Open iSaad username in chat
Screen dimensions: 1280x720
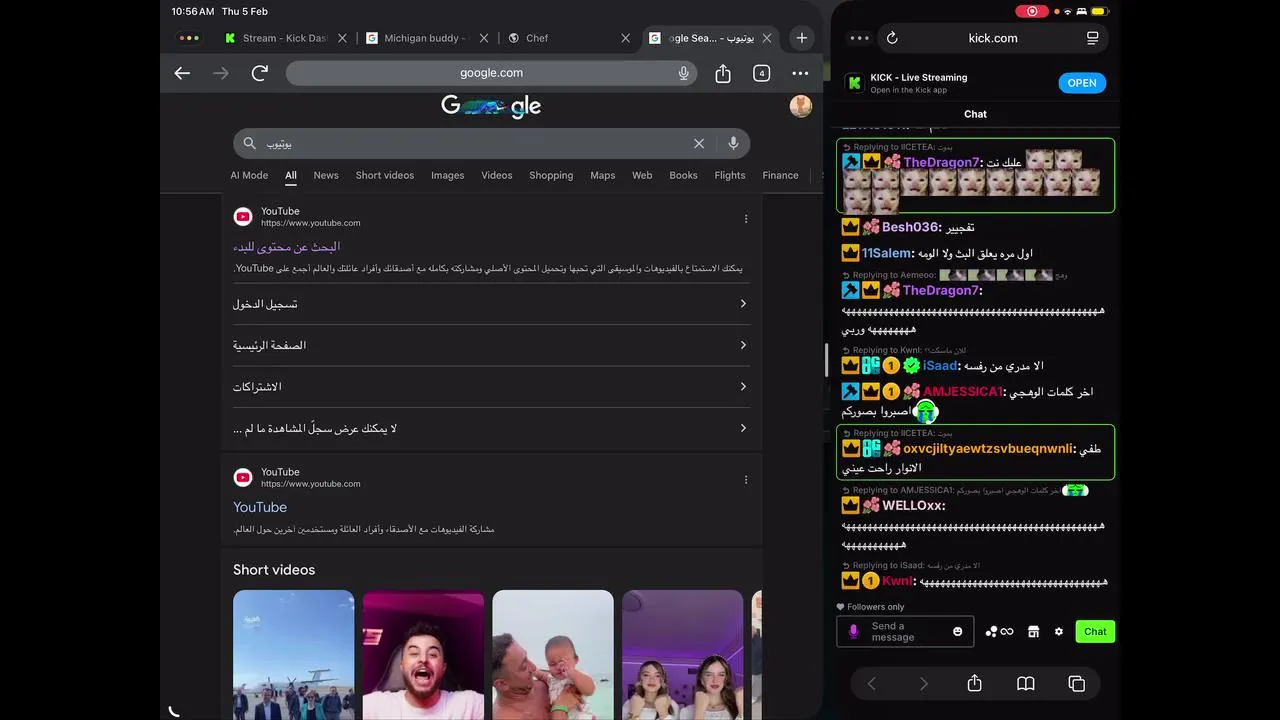point(940,366)
